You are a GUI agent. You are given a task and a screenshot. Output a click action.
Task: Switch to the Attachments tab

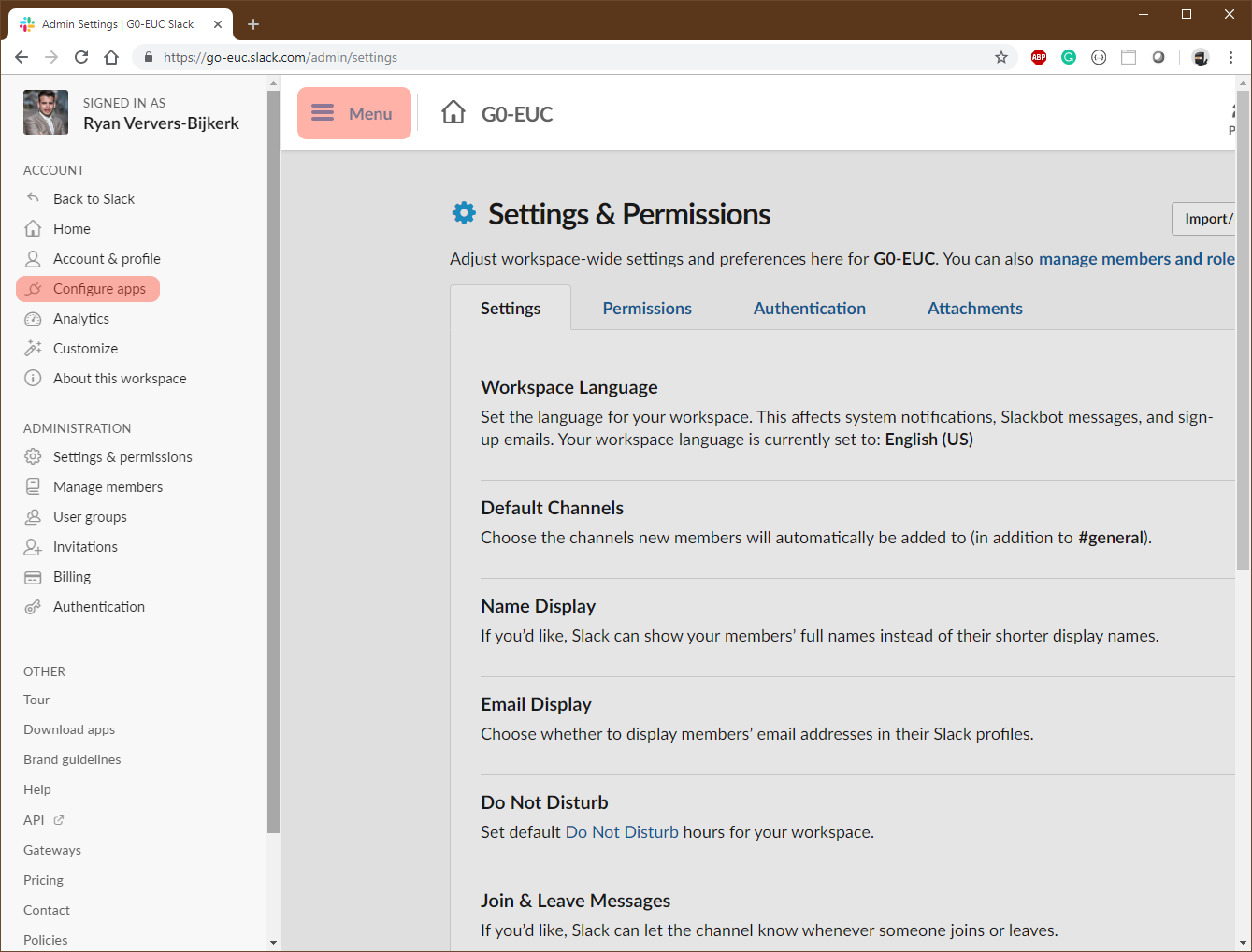point(975,309)
